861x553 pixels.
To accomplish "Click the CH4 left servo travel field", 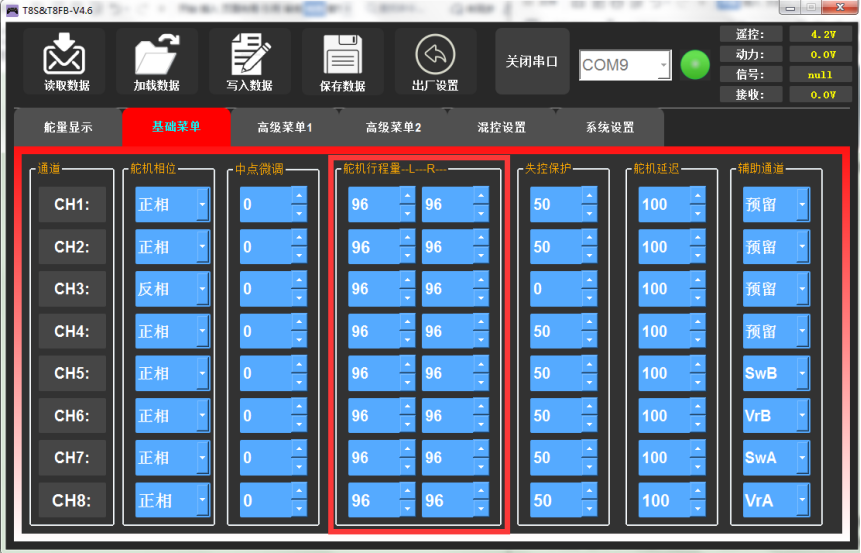I will [373, 331].
